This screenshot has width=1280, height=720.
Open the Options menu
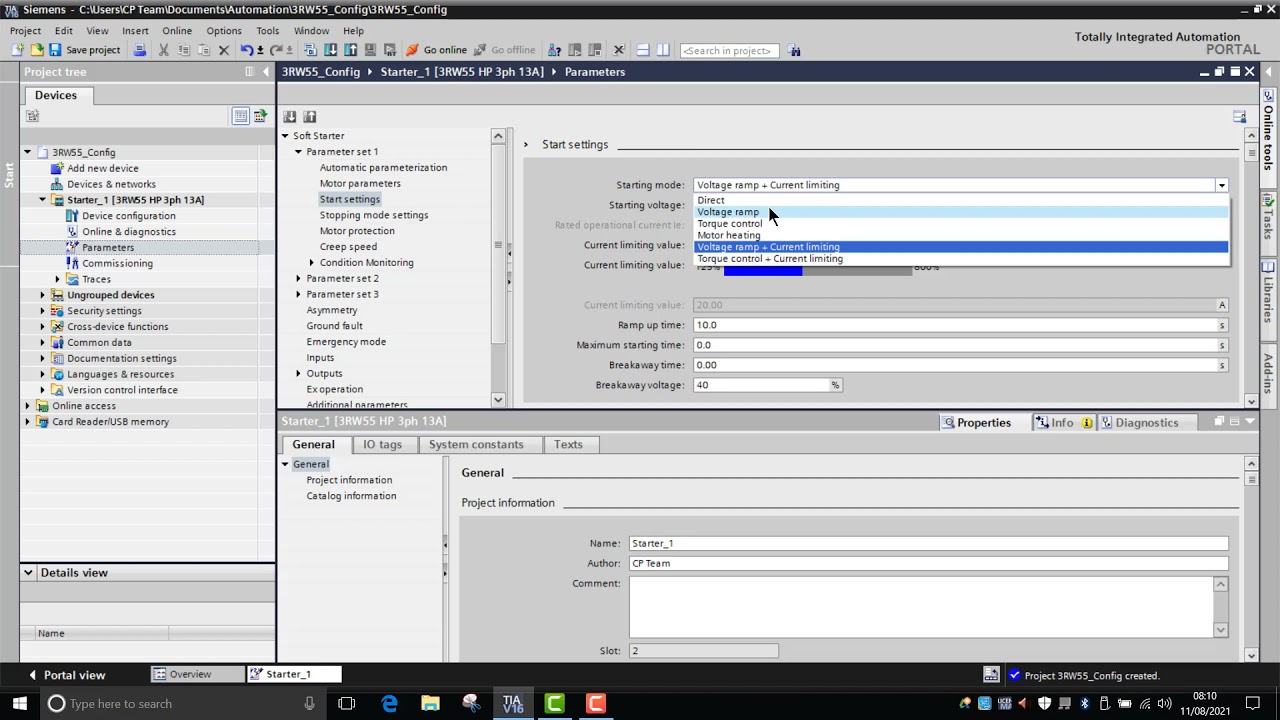click(224, 31)
